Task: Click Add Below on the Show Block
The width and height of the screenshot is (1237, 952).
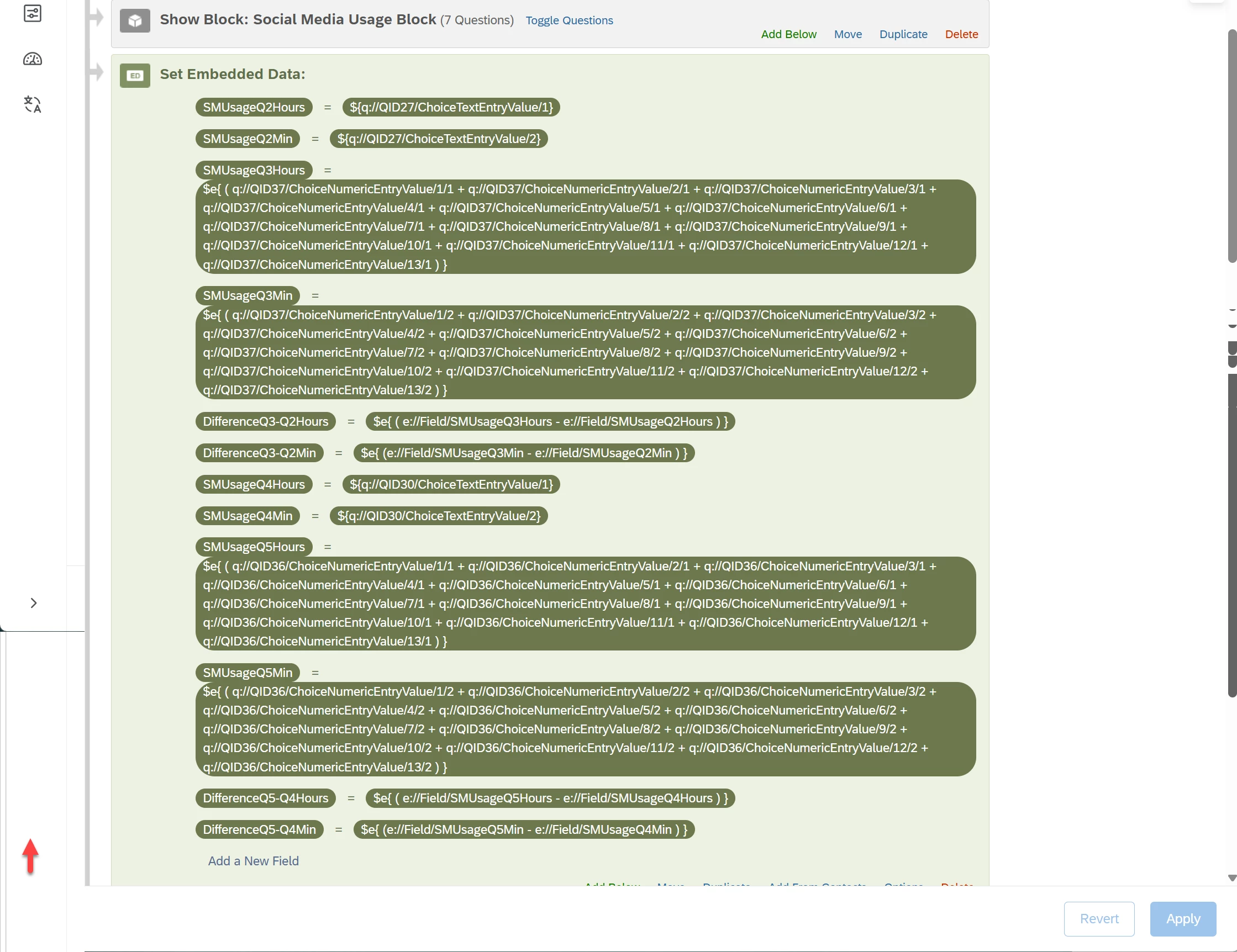Action: pyautogui.click(x=788, y=34)
